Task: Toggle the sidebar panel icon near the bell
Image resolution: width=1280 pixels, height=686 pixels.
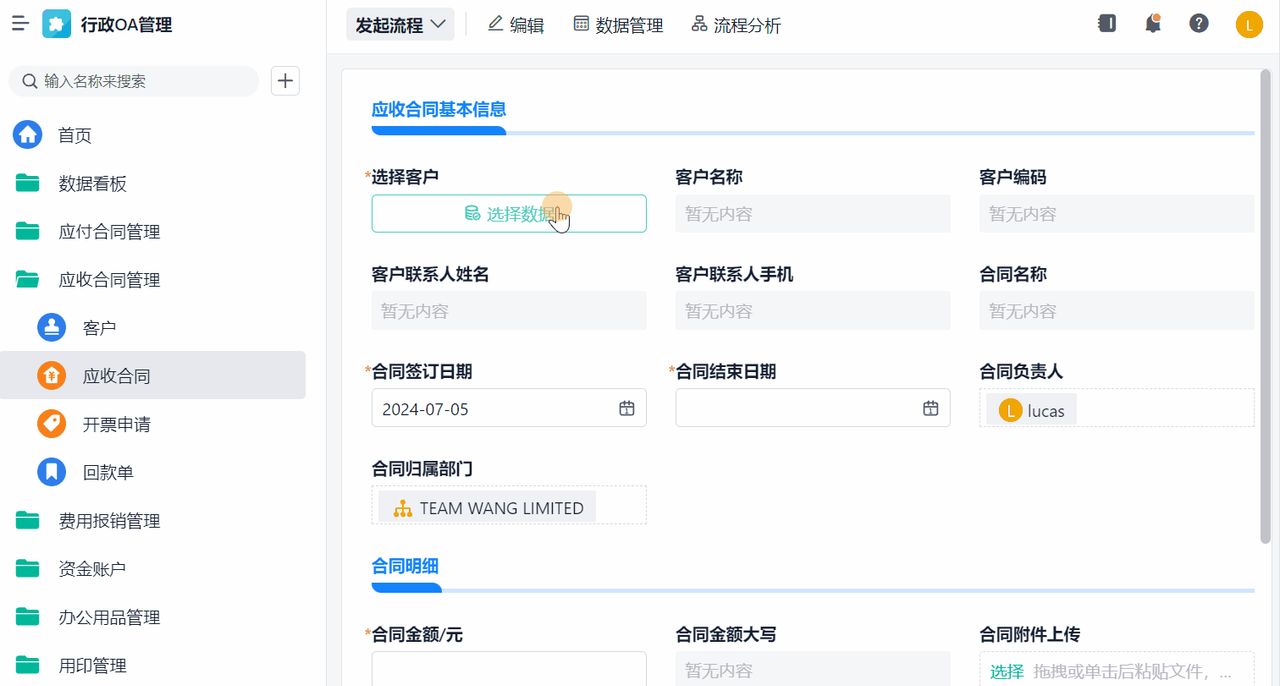Action: point(1106,23)
